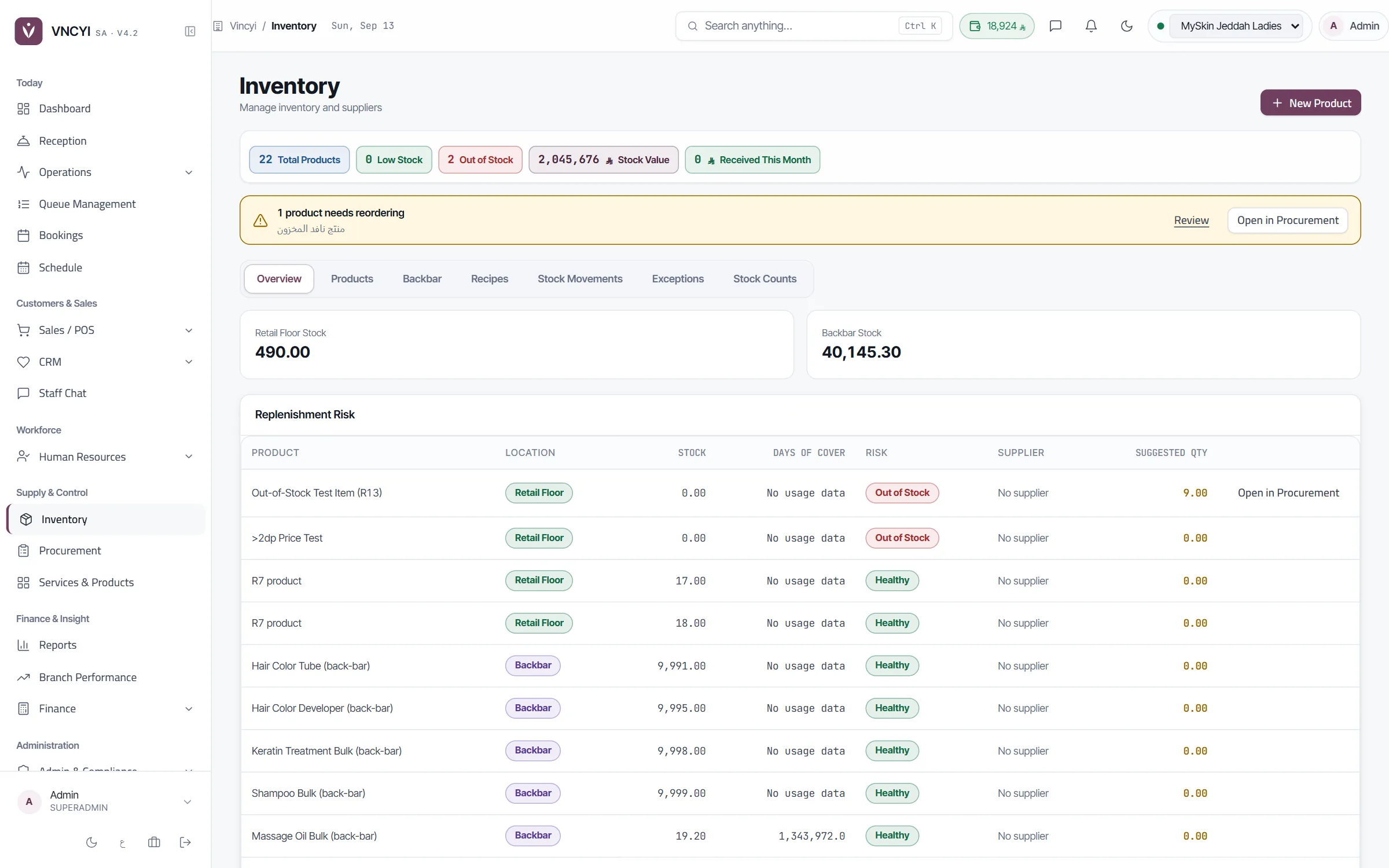This screenshot has width=1389, height=868.
Task: Click the New Product button
Action: (x=1310, y=103)
